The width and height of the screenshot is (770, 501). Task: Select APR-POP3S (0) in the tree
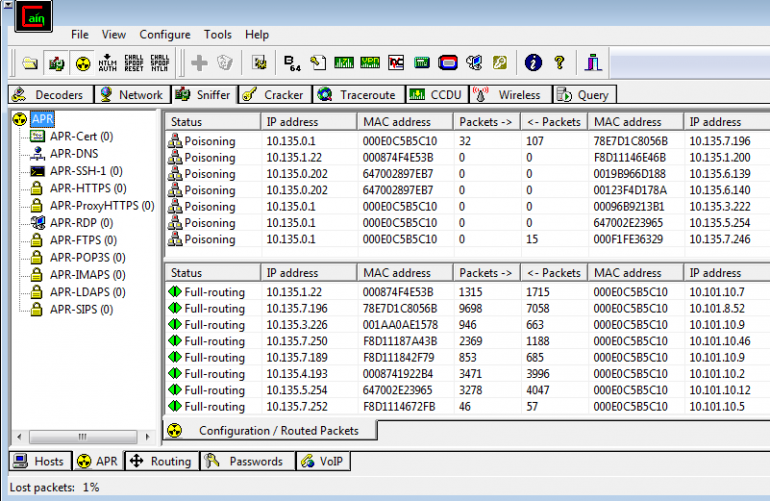point(87,257)
